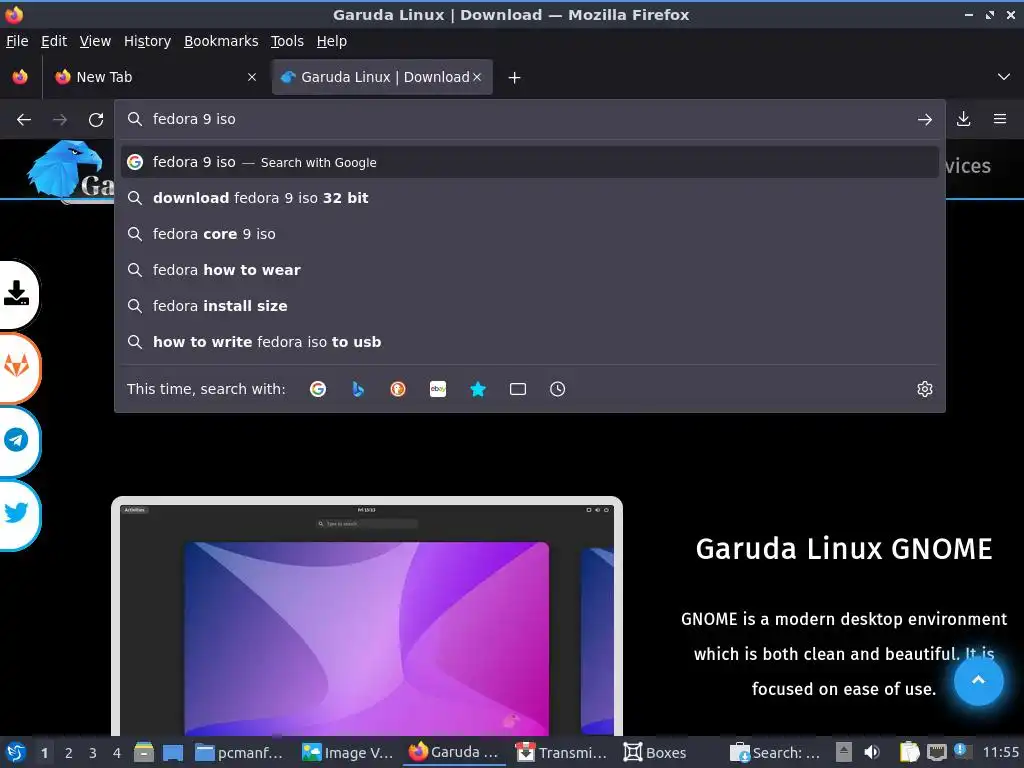
Task: Click the Garuda GNOME desktop screenshot image
Action: [367, 616]
